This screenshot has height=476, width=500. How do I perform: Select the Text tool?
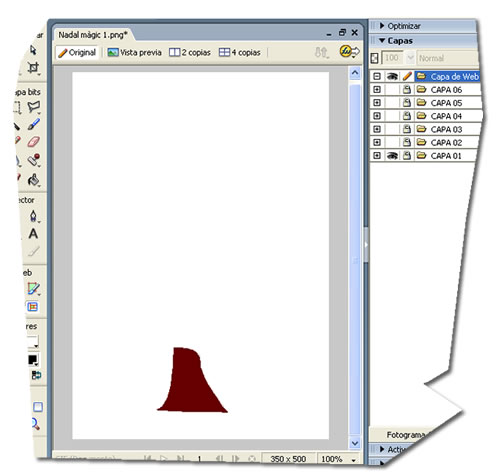tap(33, 234)
